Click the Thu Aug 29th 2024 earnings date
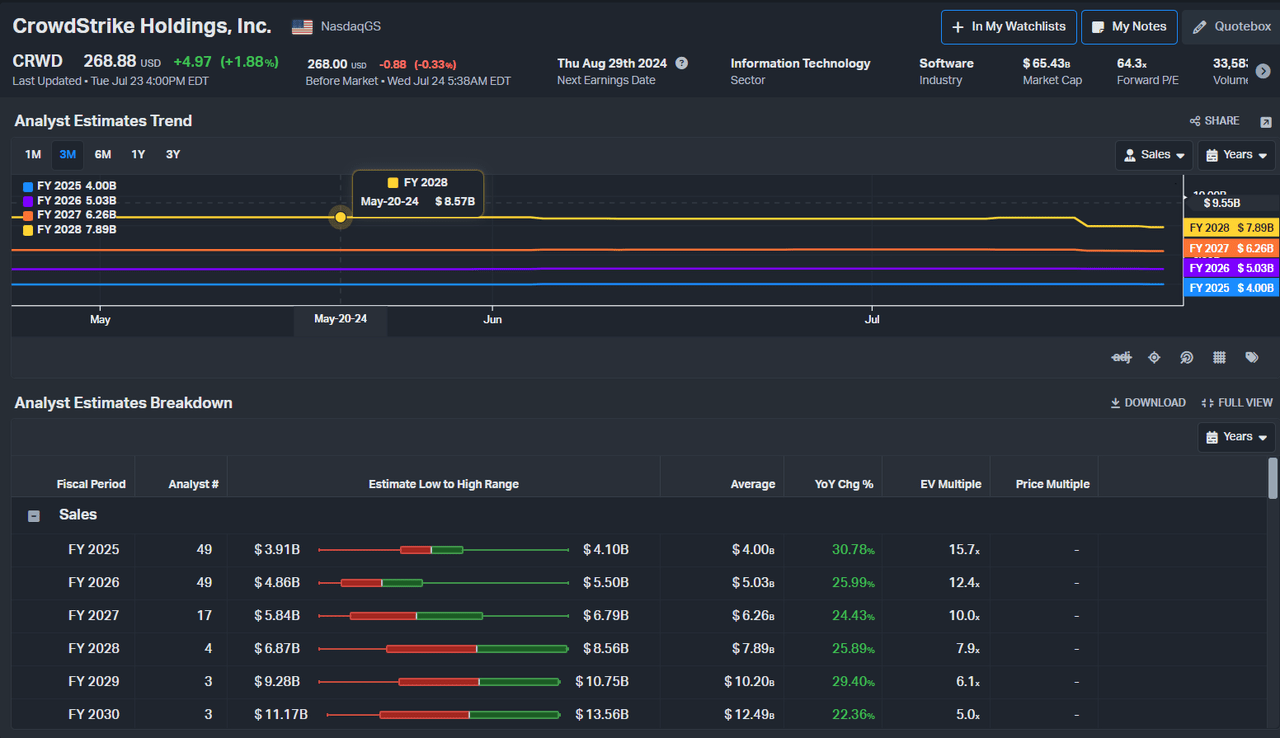Viewport: 1280px width, 738px height. [612, 63]
